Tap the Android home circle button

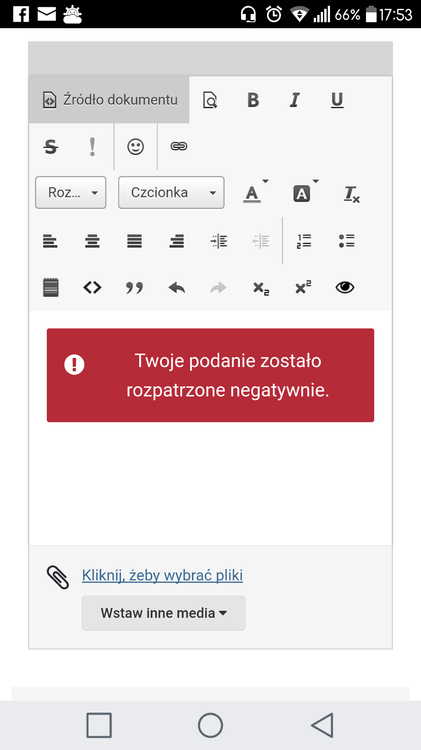210,725
